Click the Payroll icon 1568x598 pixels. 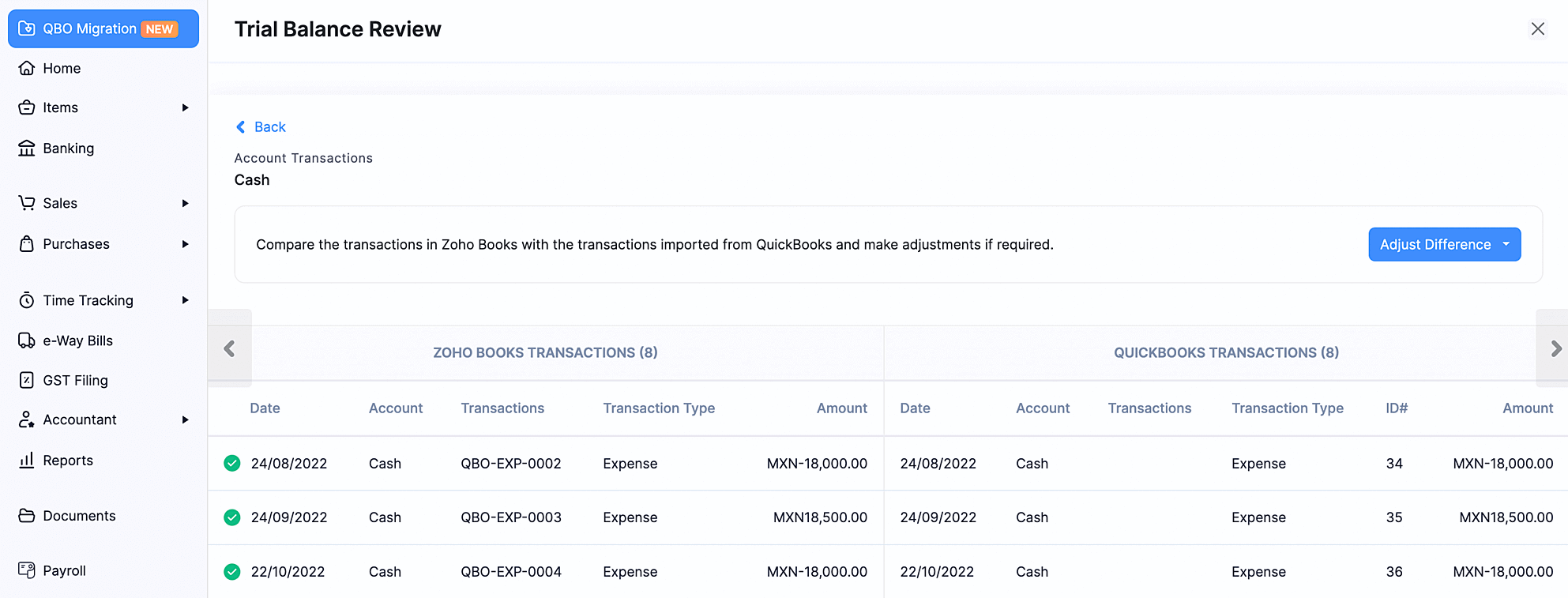pyautogui.click(x=27, y=570)
